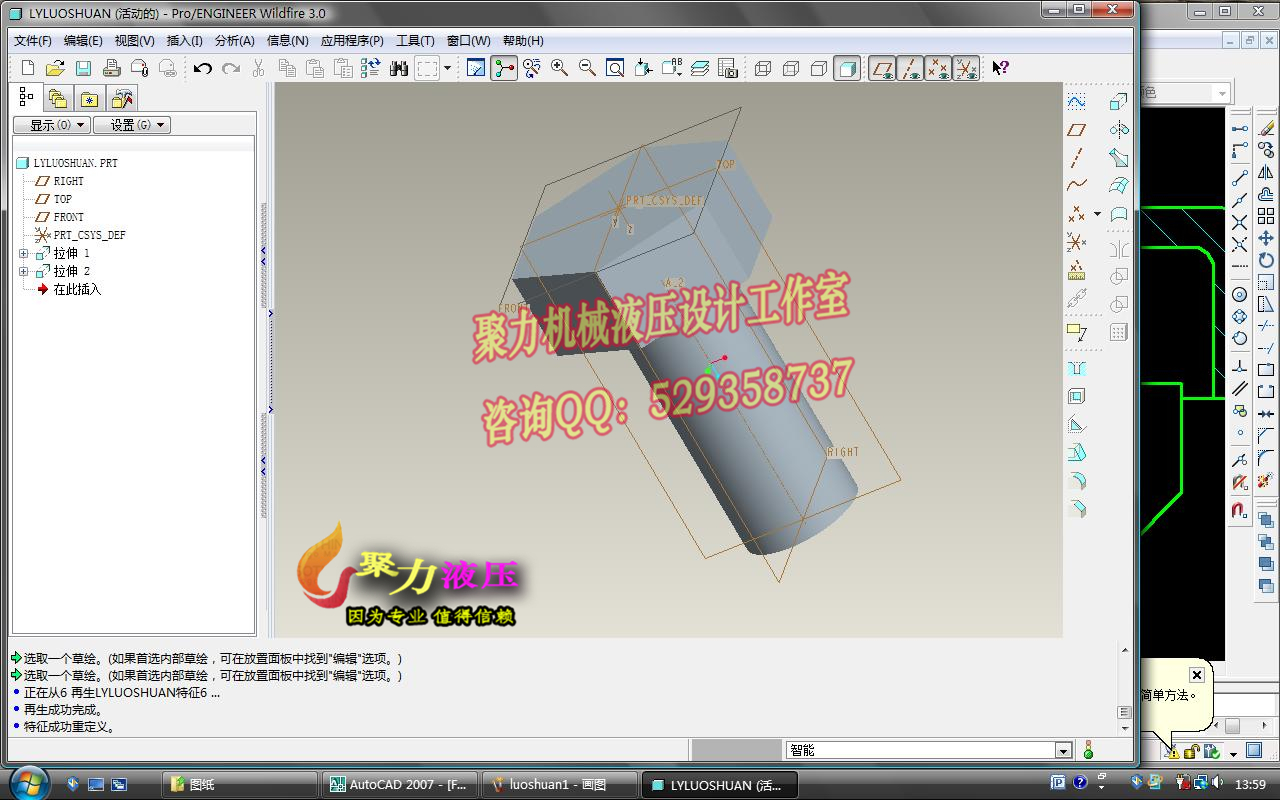Toggle datum plane display visibility
The image size is (1280, 800).
click(x=881, y=68)
